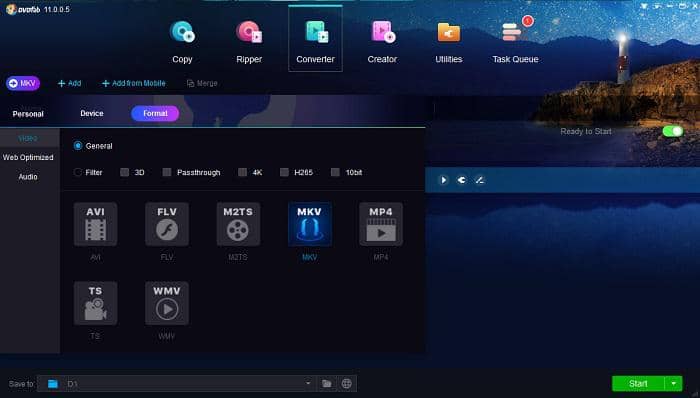
Task: Select the Format tab
Action: [155, 113]
